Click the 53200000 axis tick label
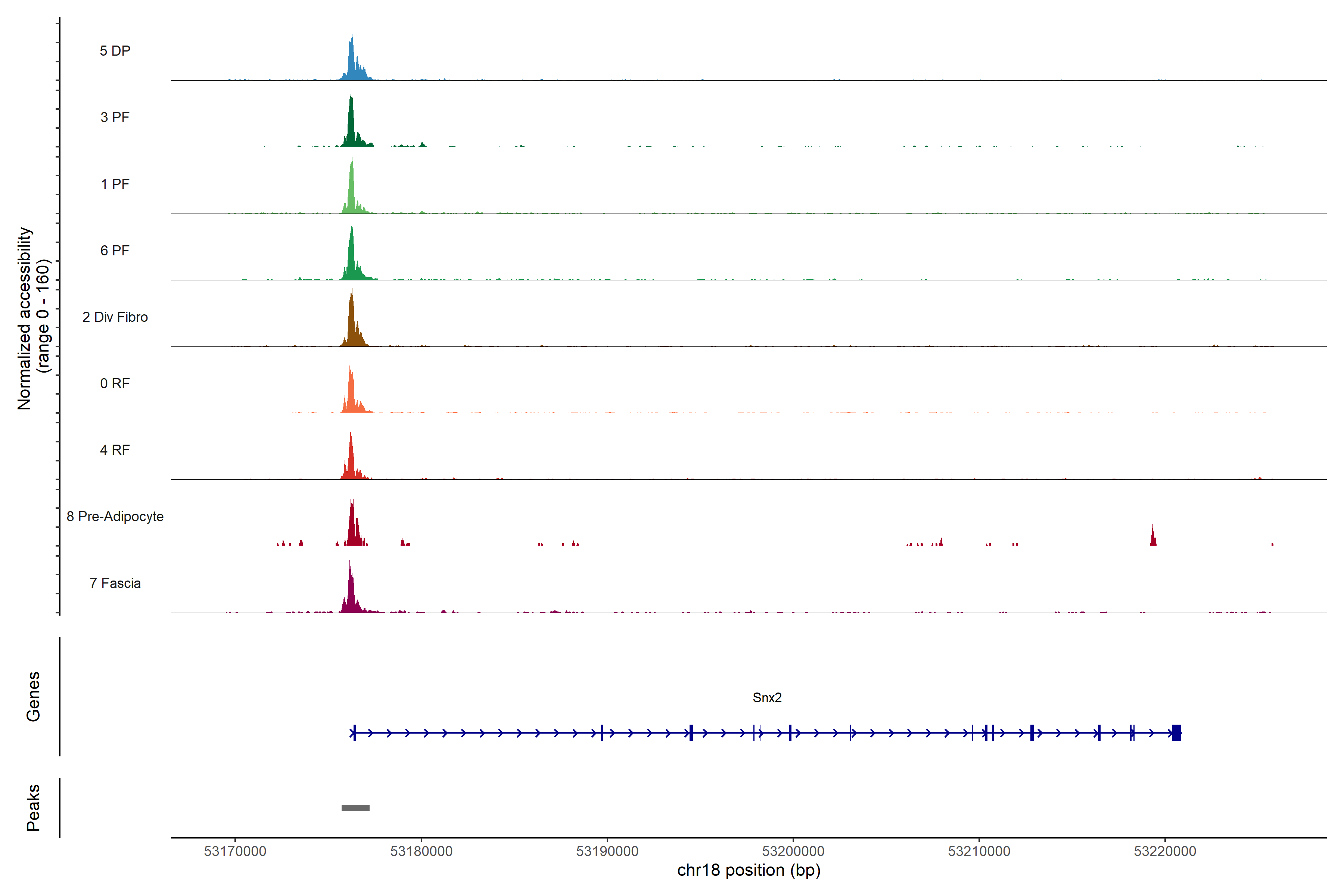1344x896 pixels. 793,851
